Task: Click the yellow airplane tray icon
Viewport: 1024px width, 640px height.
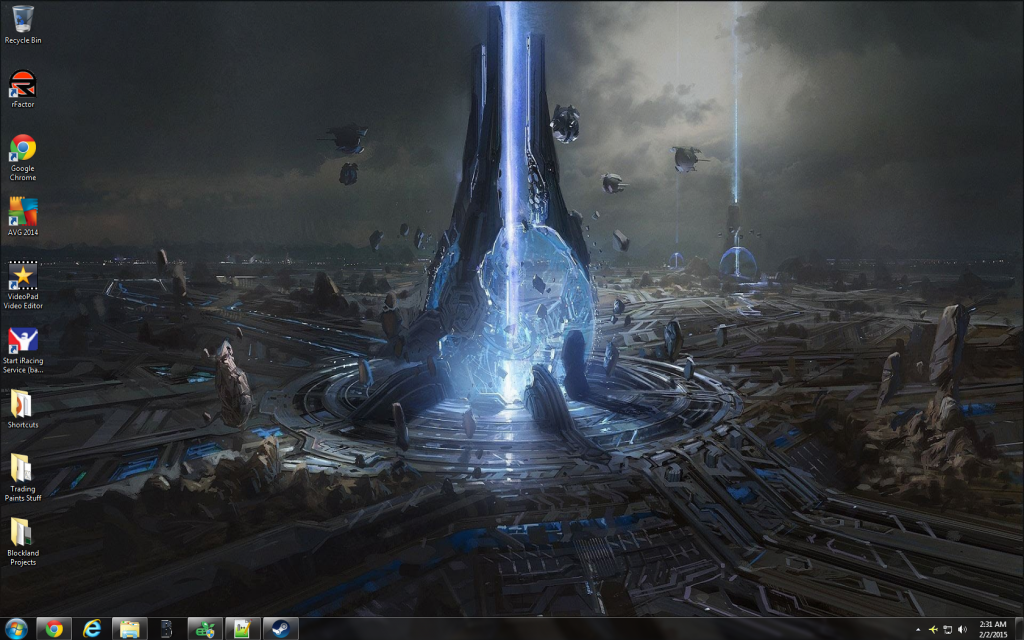Action: point(933,630)
